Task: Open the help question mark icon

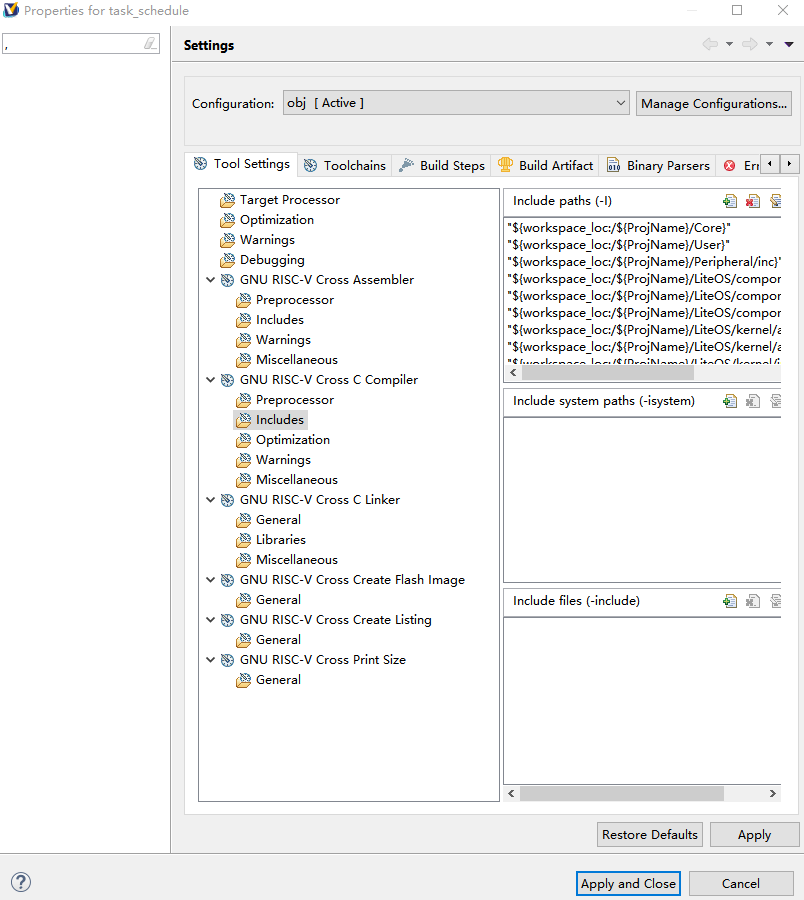Action: tap(21, 882)
